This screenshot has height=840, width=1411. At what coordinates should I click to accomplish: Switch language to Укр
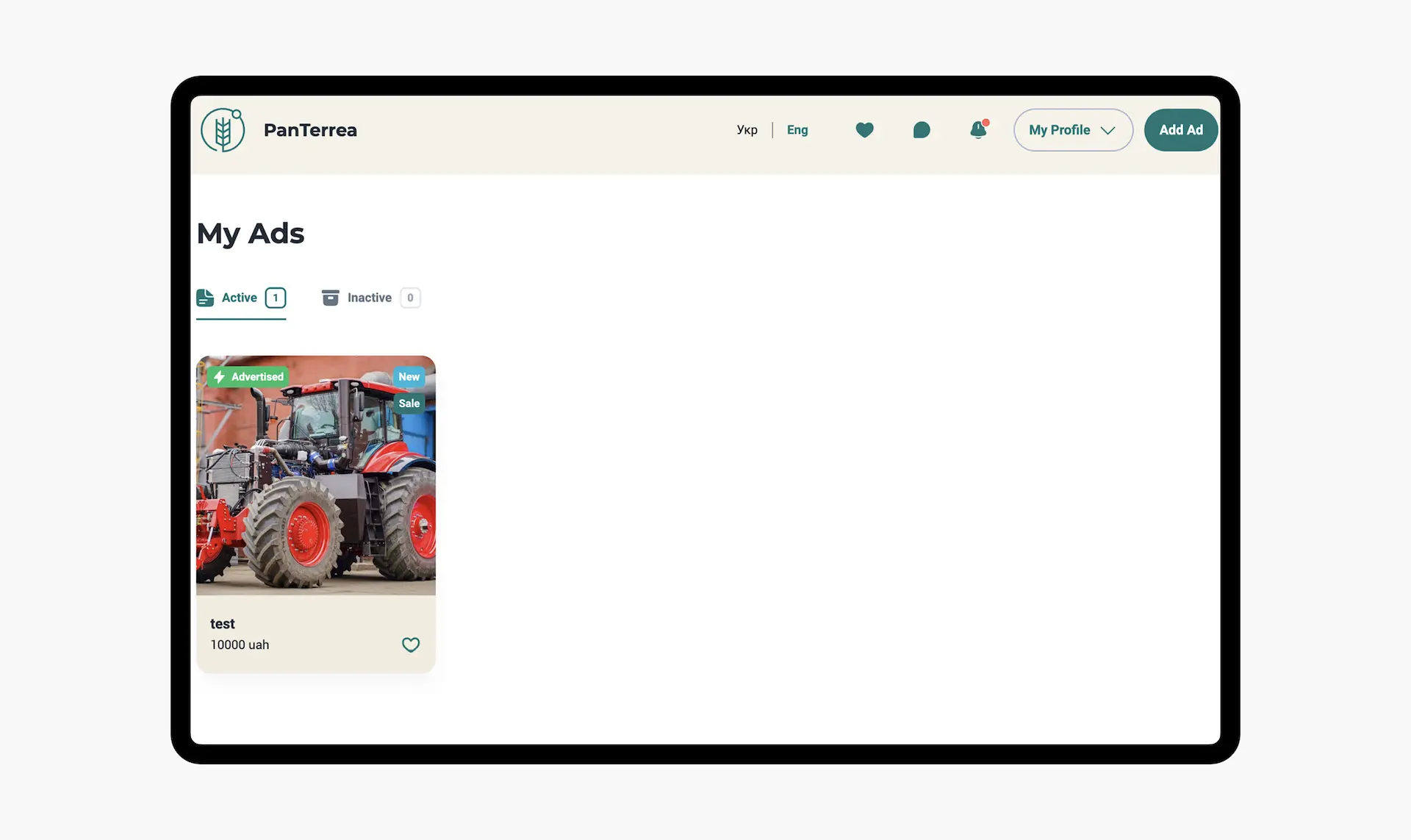click(747, 130)
